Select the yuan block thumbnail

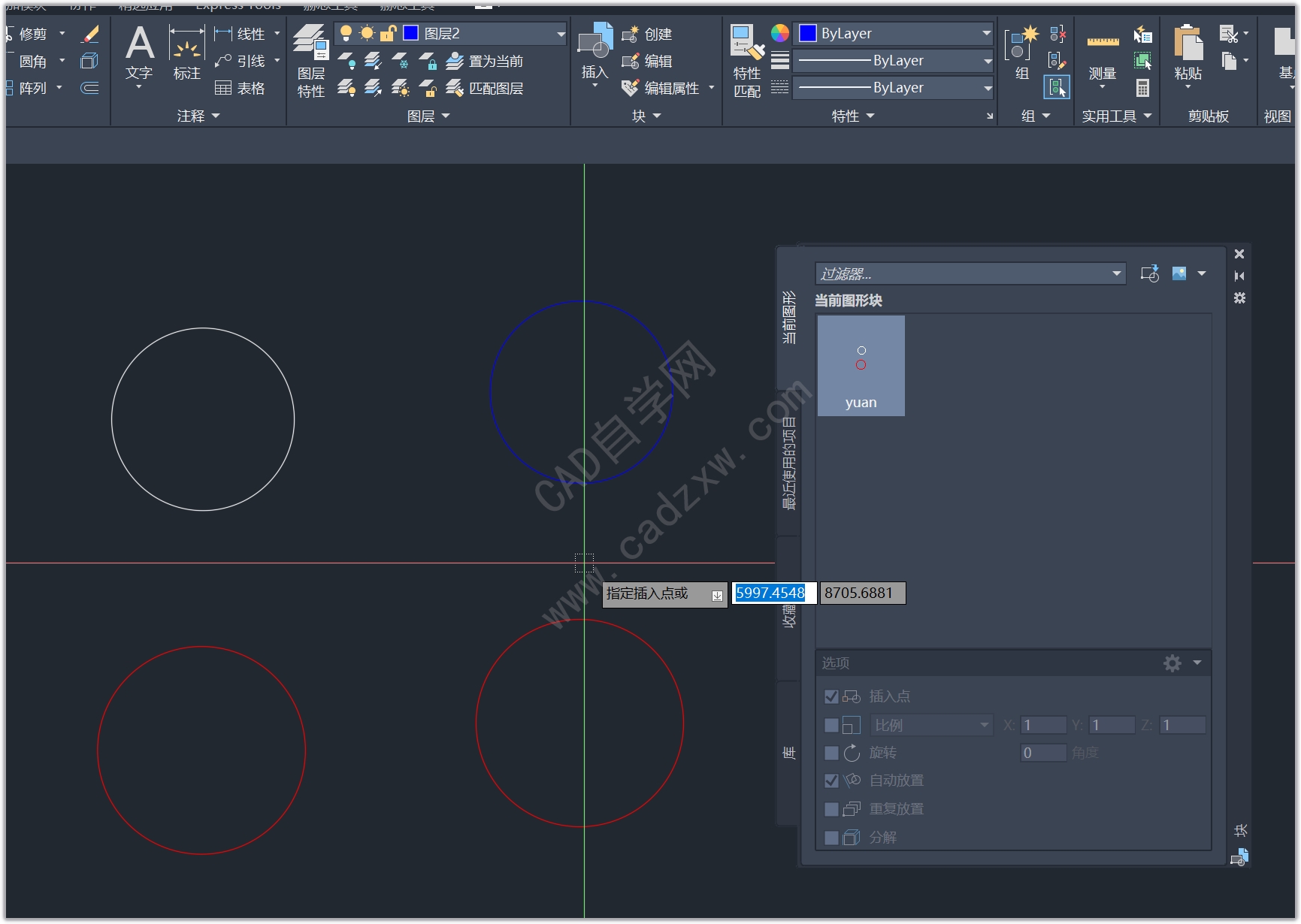click(861, 366)
